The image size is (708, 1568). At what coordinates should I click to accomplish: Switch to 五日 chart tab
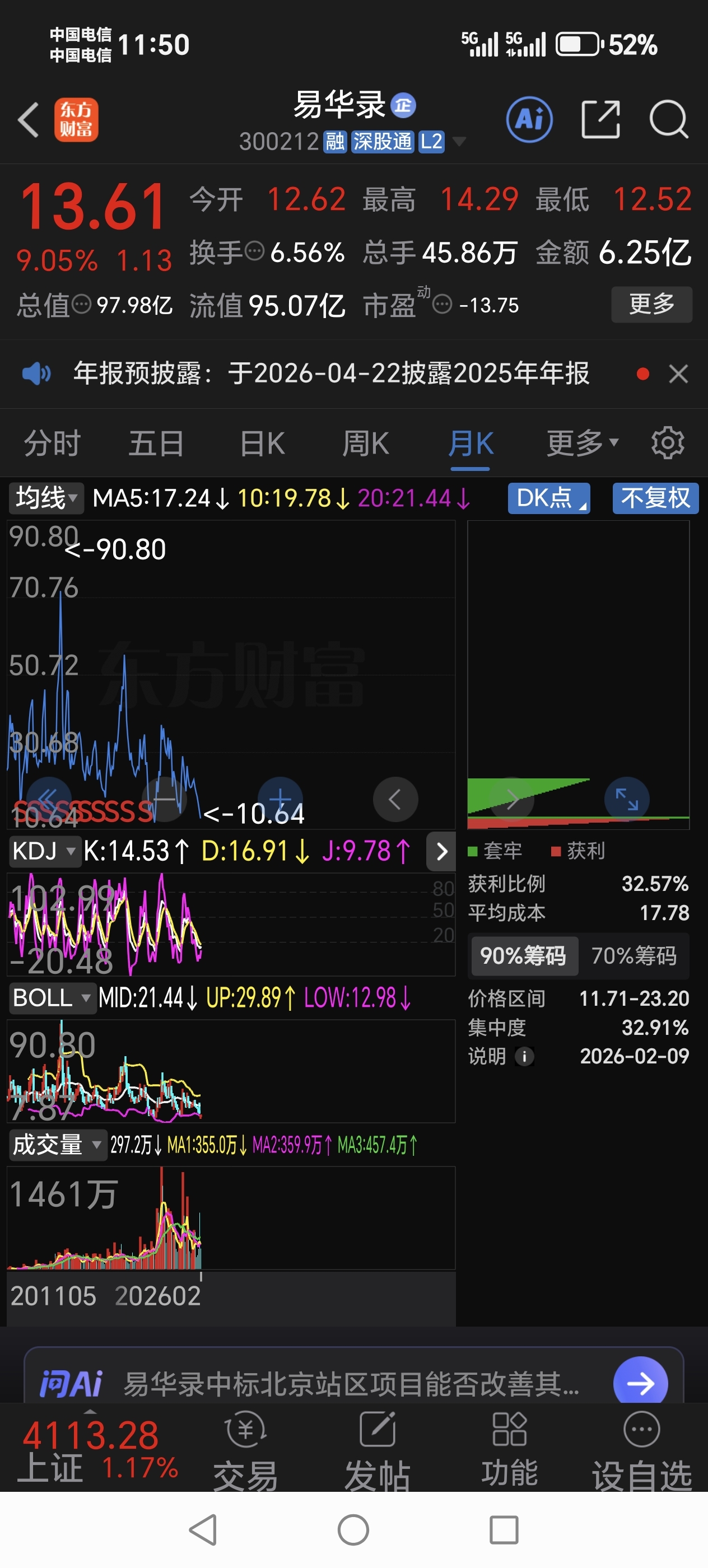pyautogui.click(x=156, y=443)
